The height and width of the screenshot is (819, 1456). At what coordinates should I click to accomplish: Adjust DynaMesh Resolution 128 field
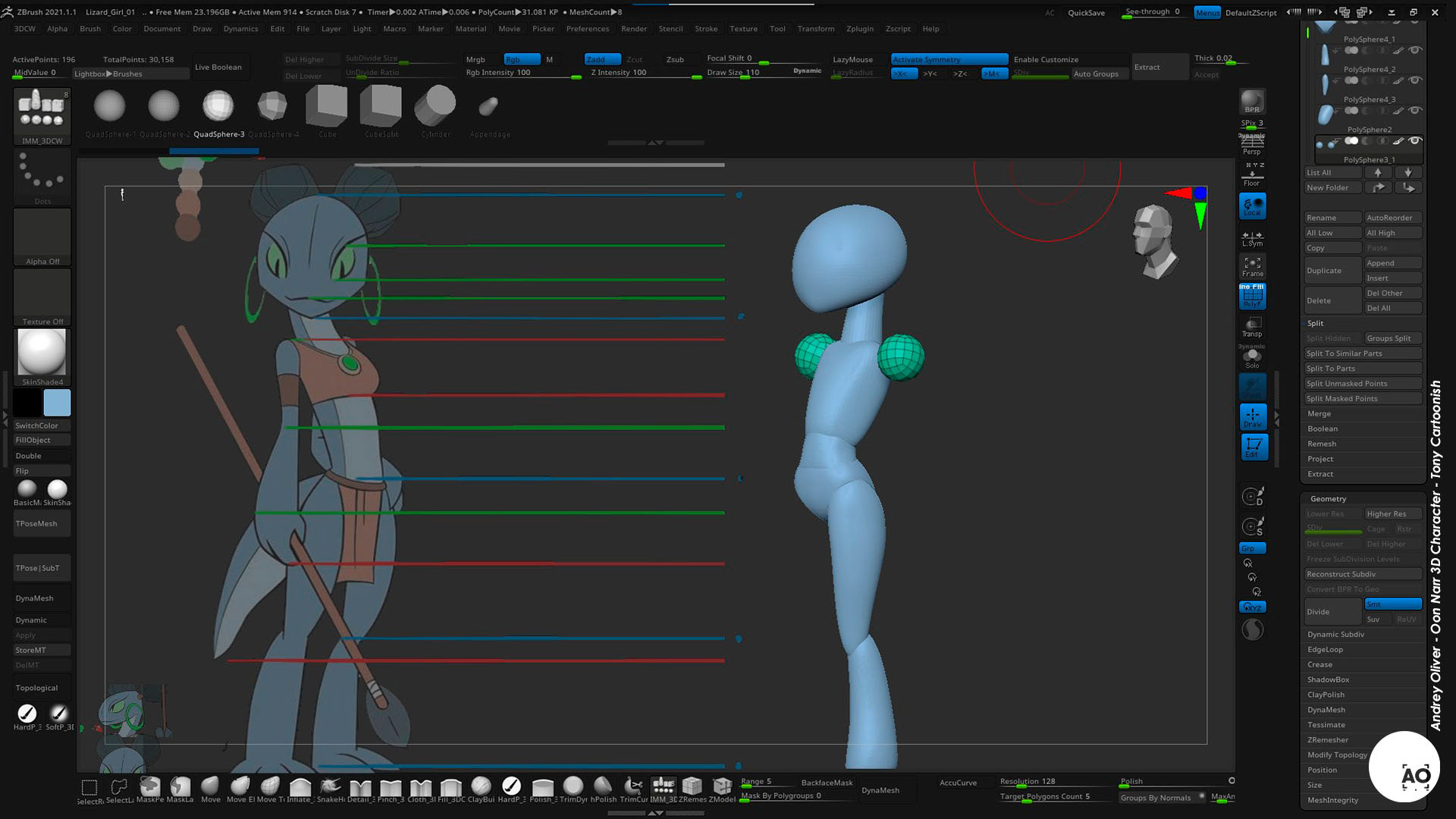[x=1056, y=782]
